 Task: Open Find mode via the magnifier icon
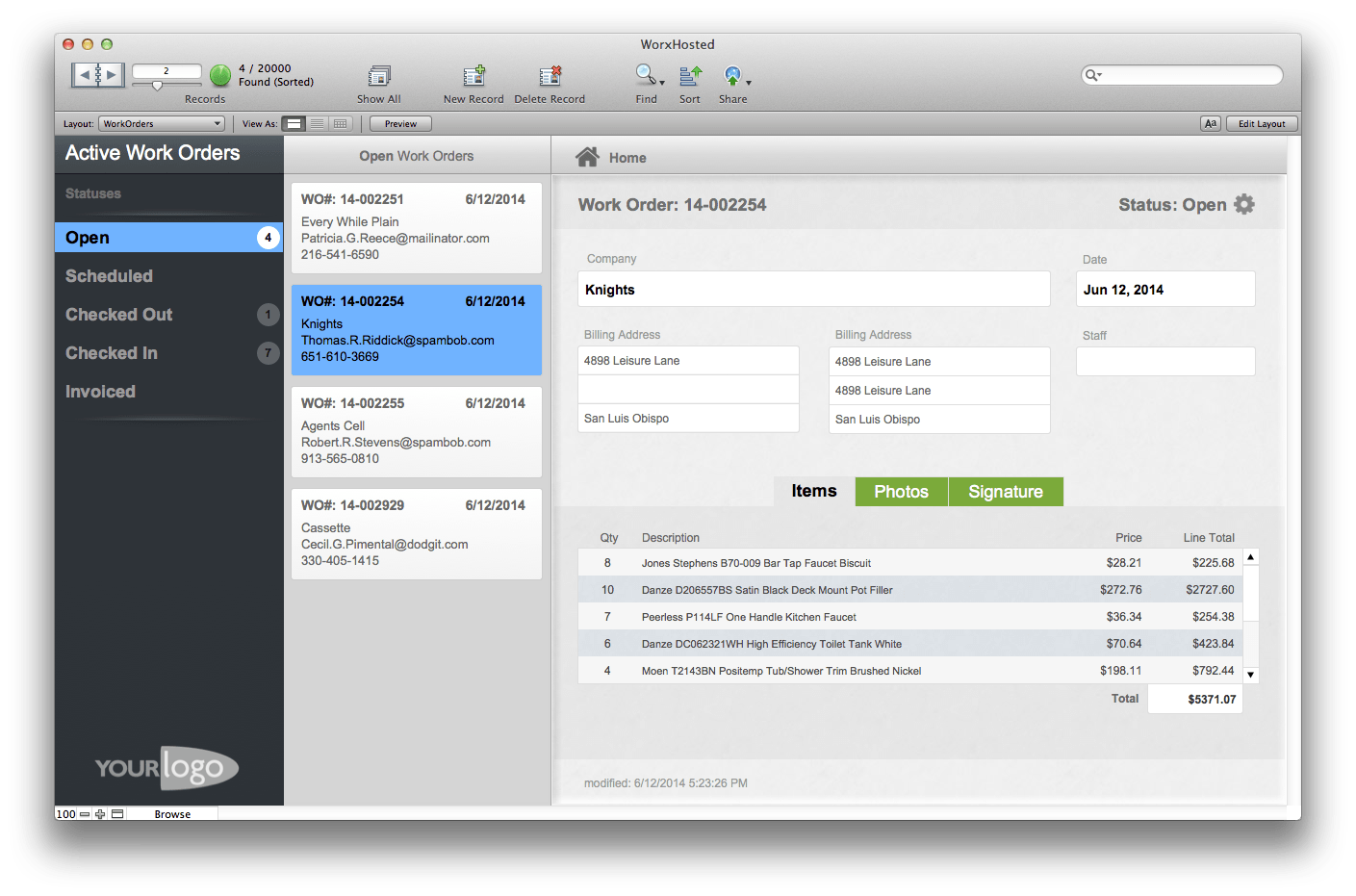[x=643, y=75]
